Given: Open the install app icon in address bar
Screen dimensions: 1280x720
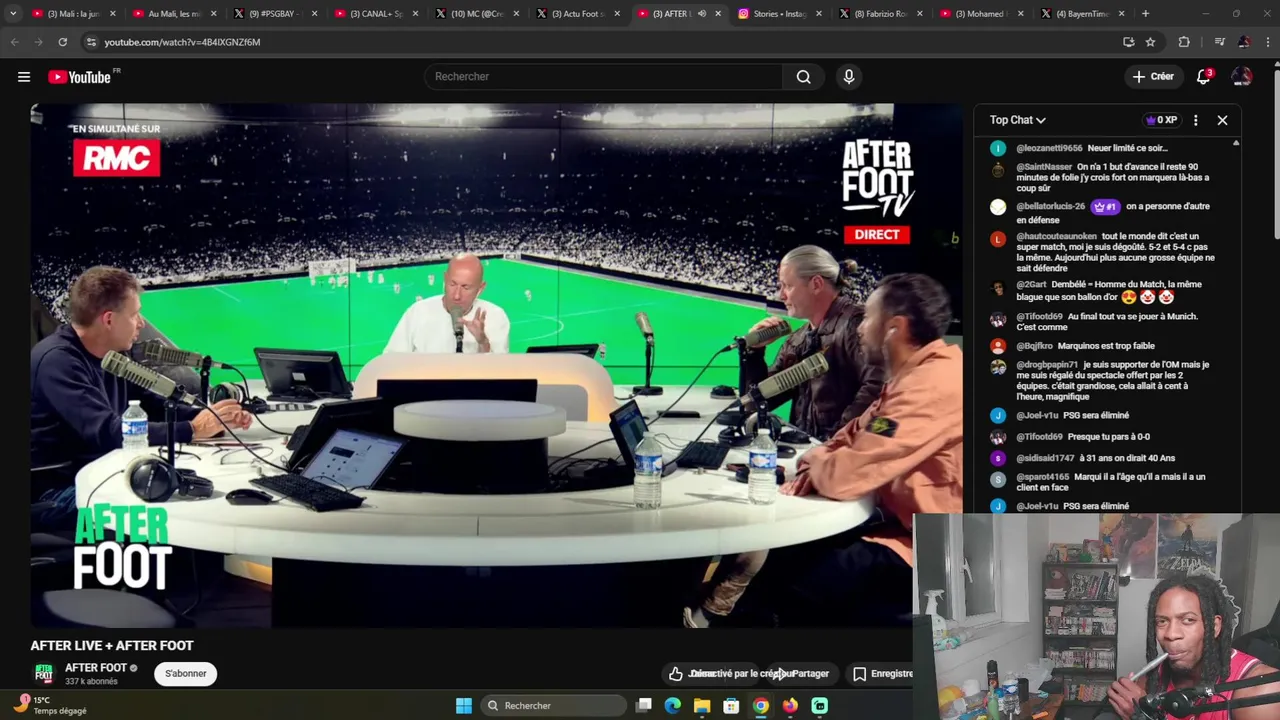Looking at the screenshot, I should pyautogui.click(x=1128, y=42).
